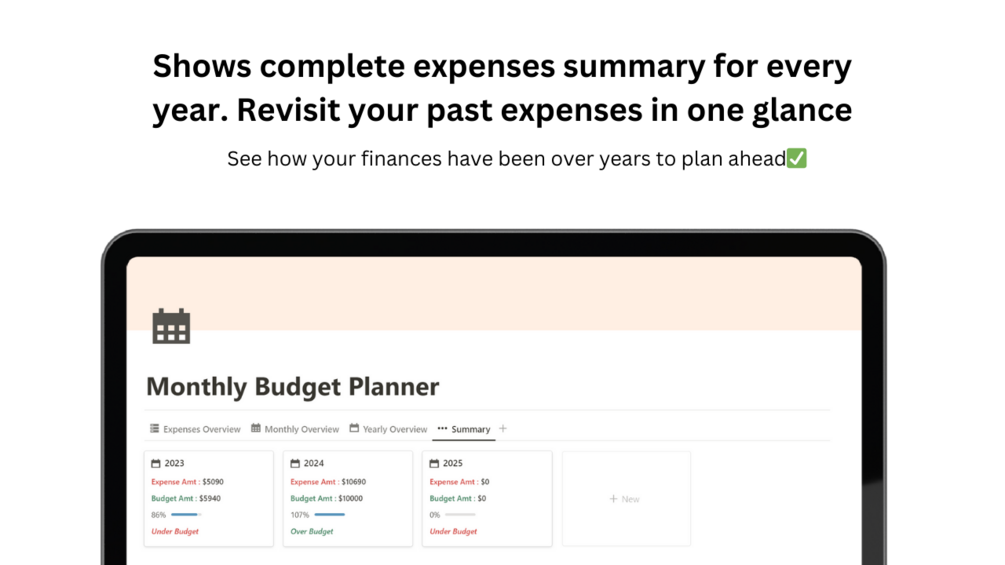The width and height of the screenshot is (1005, 565).
Task: Click the calendar grid icon beside Monthly Overview
Action: (x=256, y=429)
